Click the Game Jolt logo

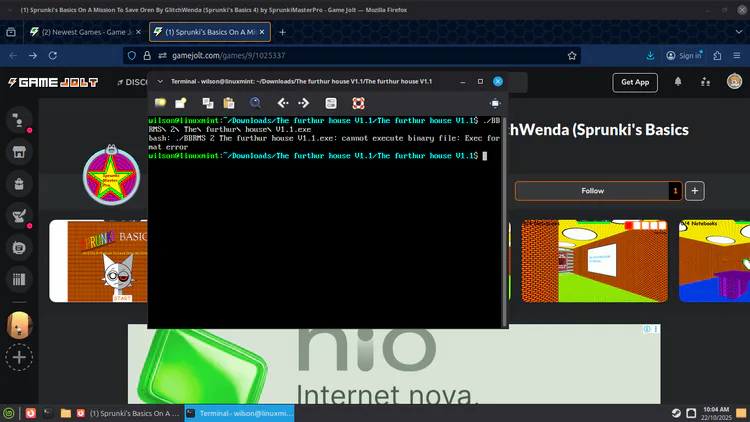[53, 82]
